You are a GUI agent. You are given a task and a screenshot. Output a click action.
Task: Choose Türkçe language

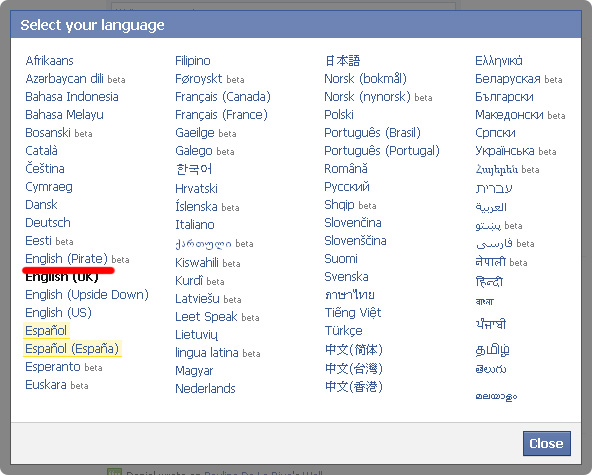tap(344, 331)
